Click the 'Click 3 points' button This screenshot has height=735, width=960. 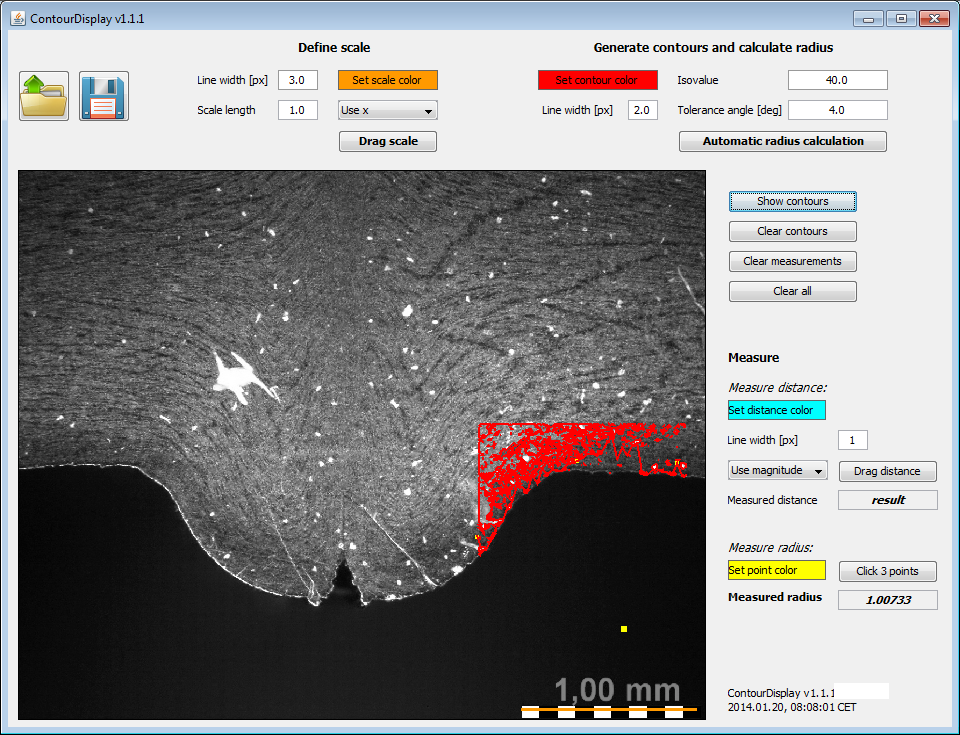pos(887,571)
